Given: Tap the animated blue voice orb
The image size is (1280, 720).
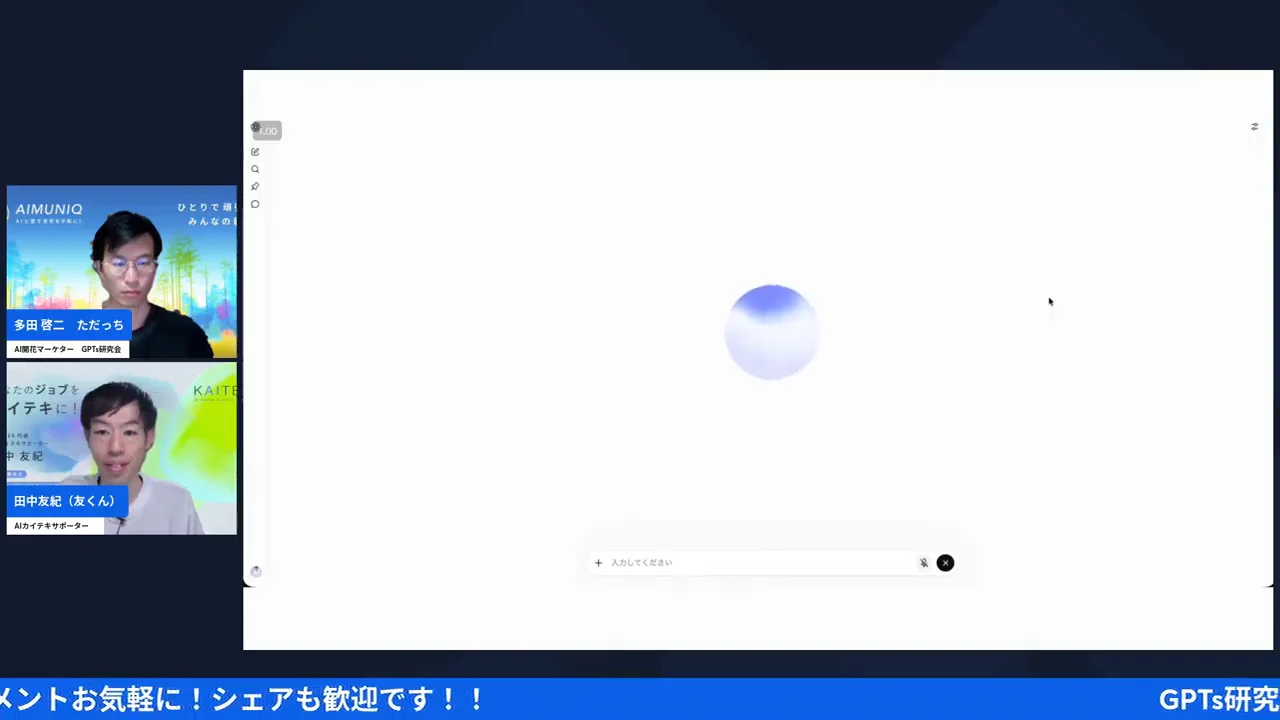Looking at the screenshot, I should coord(771,332).
